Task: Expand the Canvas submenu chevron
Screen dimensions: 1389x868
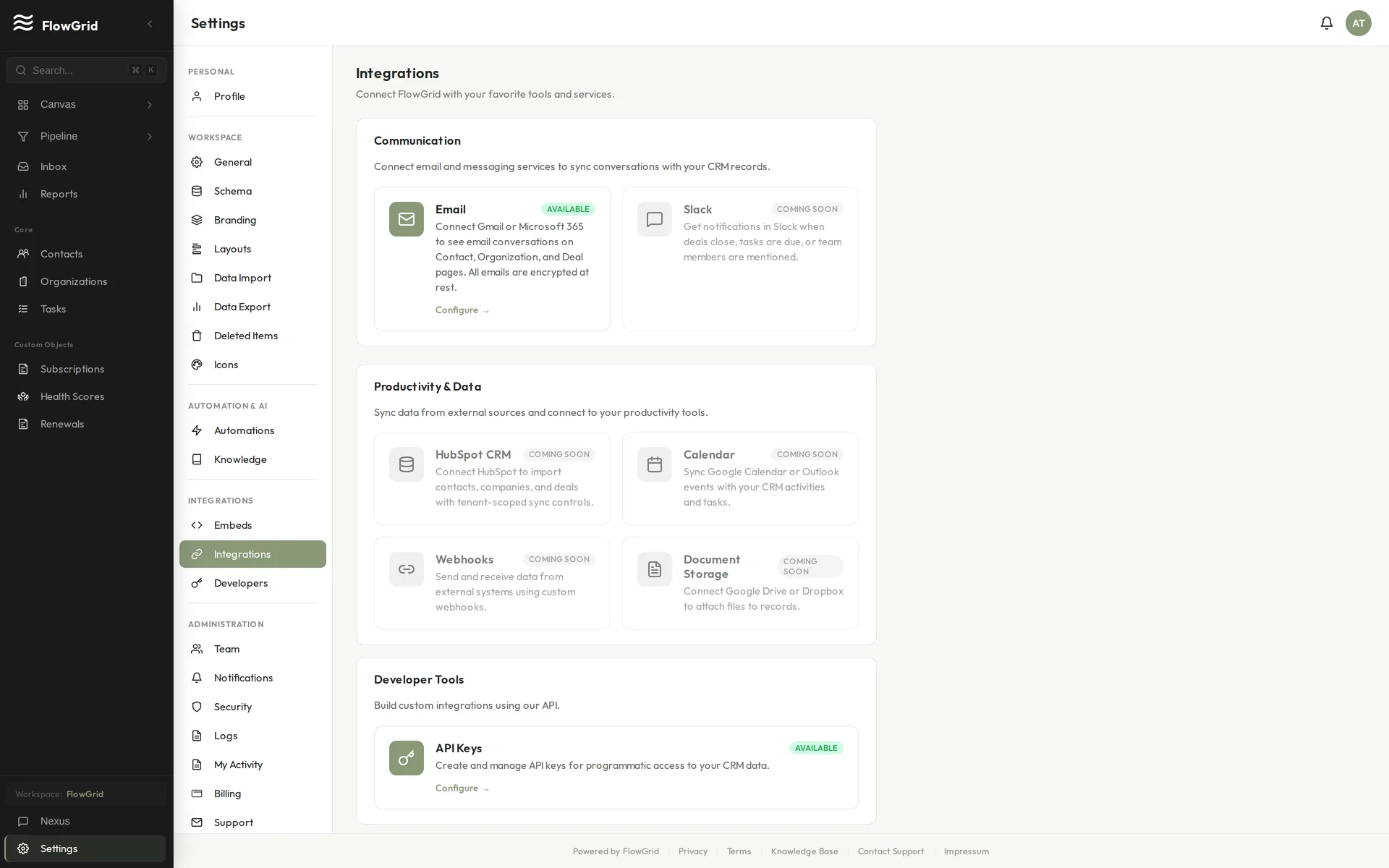Action: point(150,105)
